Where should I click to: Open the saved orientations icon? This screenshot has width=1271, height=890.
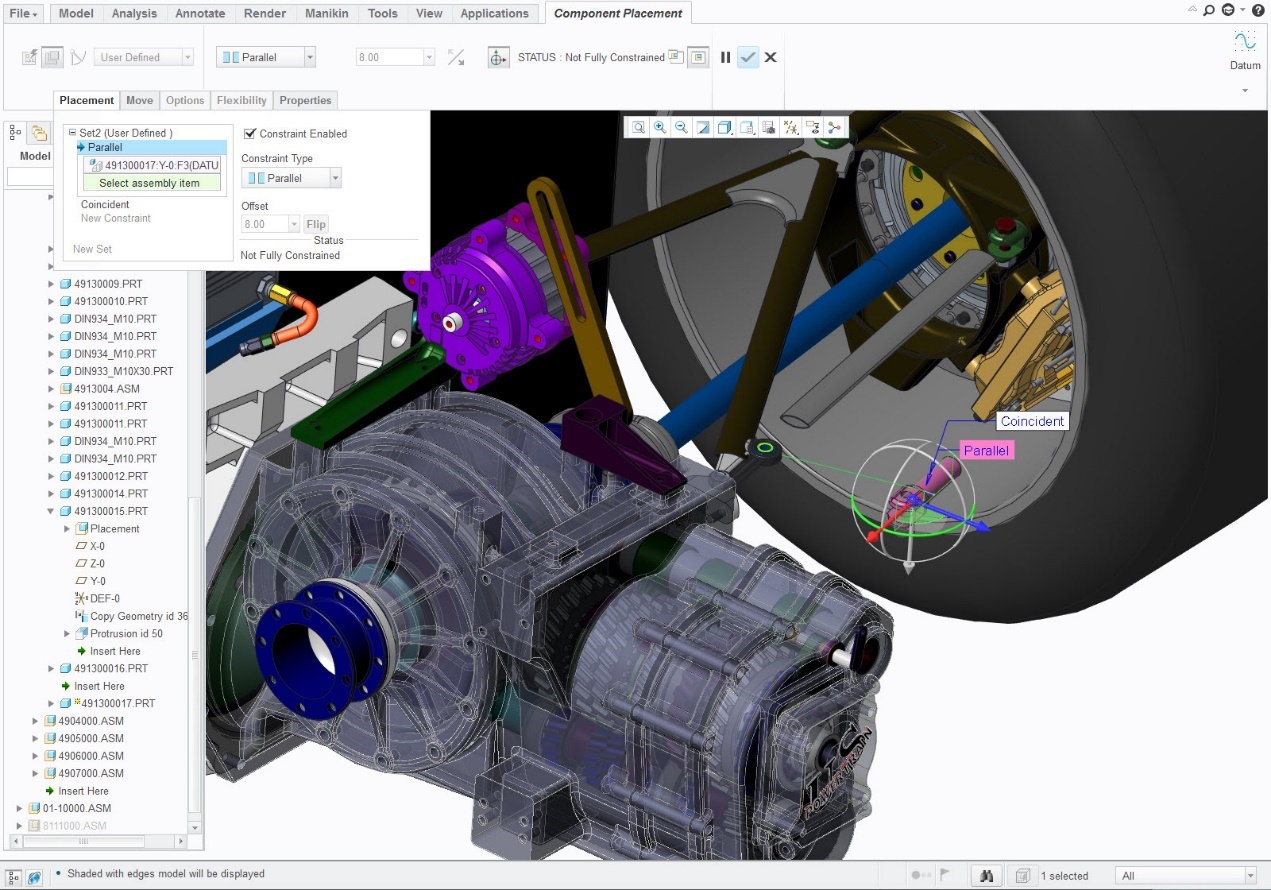746,127
